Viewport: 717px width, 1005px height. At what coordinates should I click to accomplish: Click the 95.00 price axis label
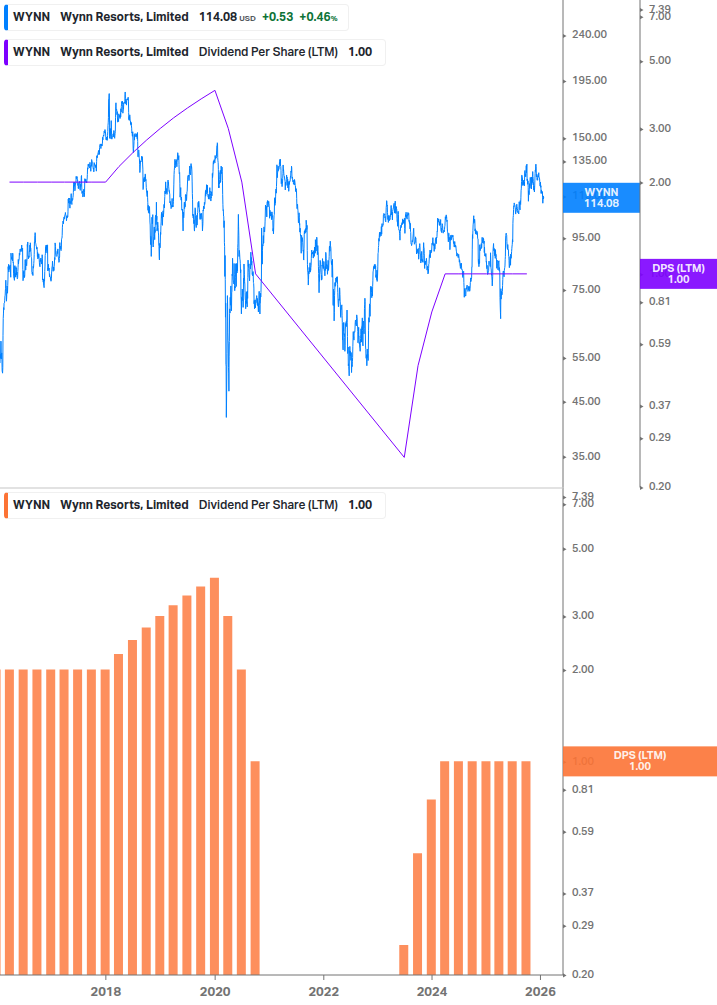point(586,238)
